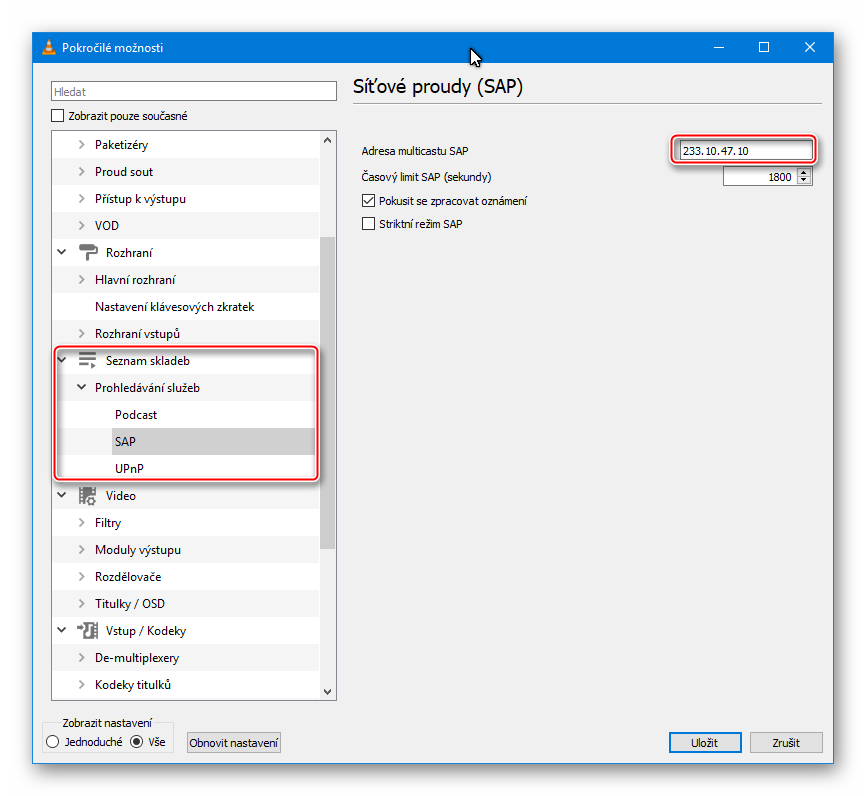Click the Uložit button
The width and height of the screenshot is (866, 796).
coord(705,742)
